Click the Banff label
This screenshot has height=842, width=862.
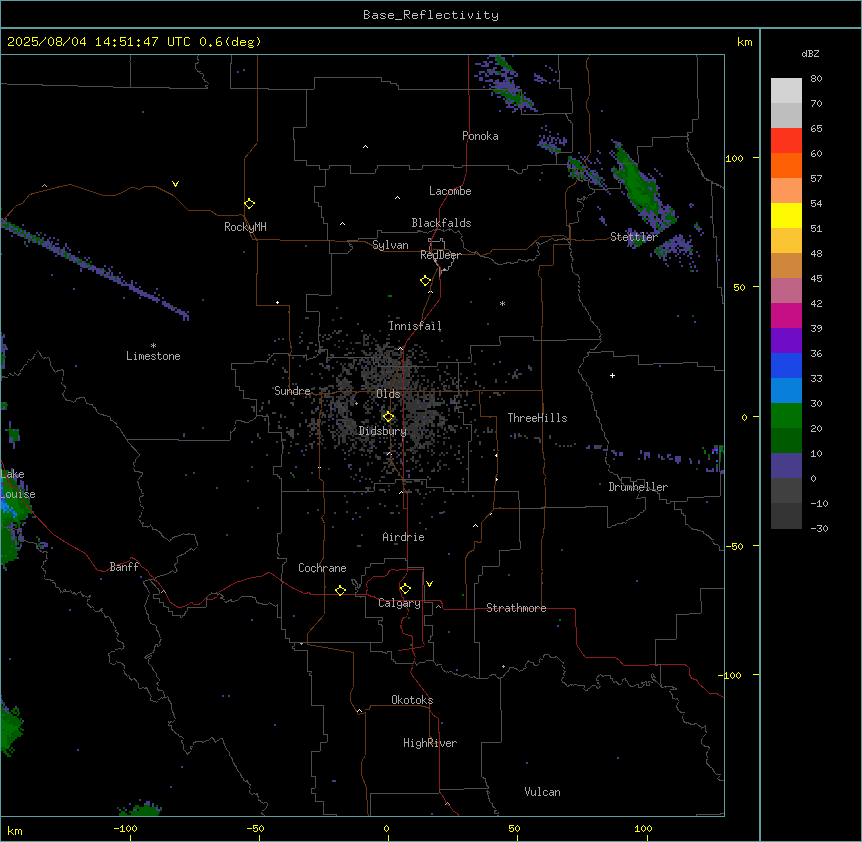point(124,567)
